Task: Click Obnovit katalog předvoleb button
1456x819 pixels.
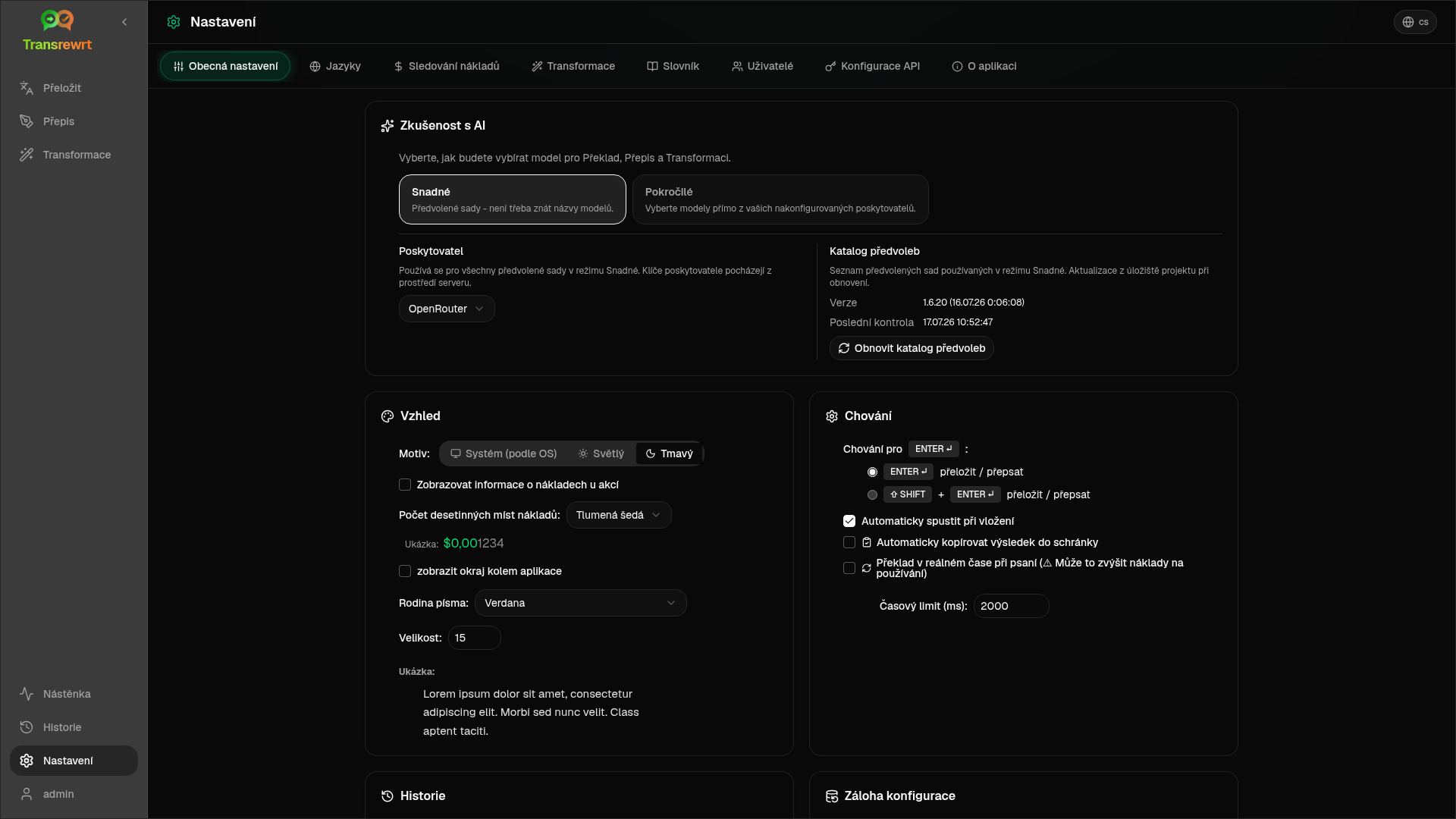Action: click(x=912, y=348)
